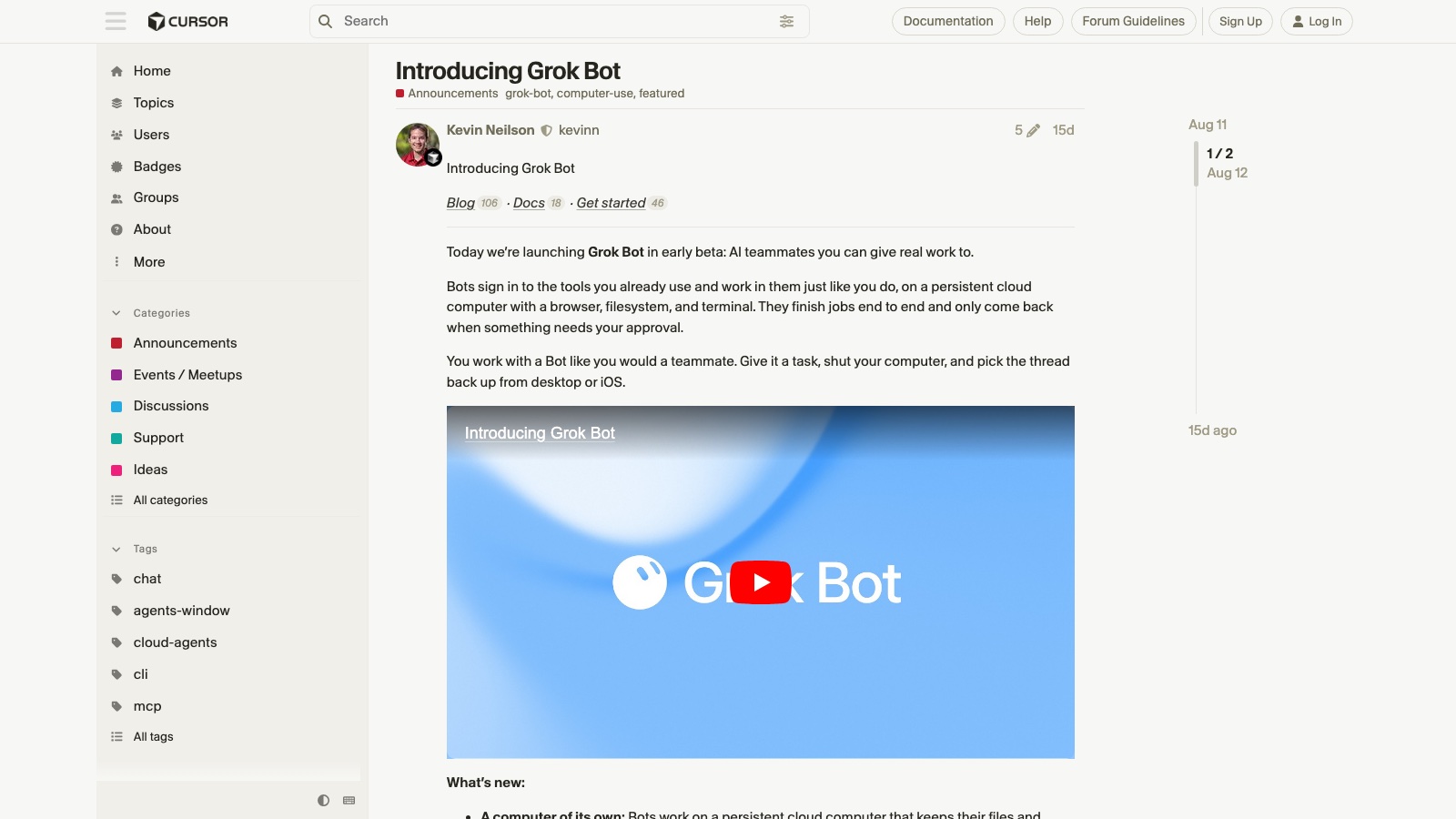The width and height of the screenshot is (1456, 819).
Task: Open Forum Guidelines page
Action: [x=1133, y=21]
